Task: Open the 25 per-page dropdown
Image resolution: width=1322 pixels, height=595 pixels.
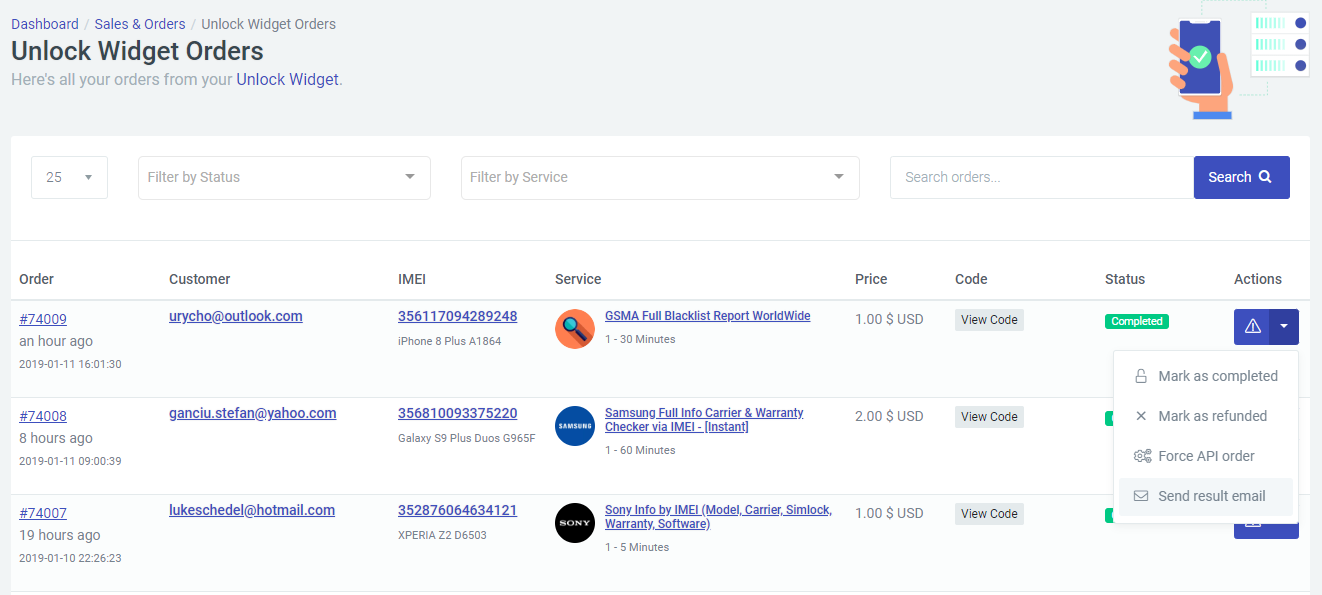Action: click(x=70, y=177)
